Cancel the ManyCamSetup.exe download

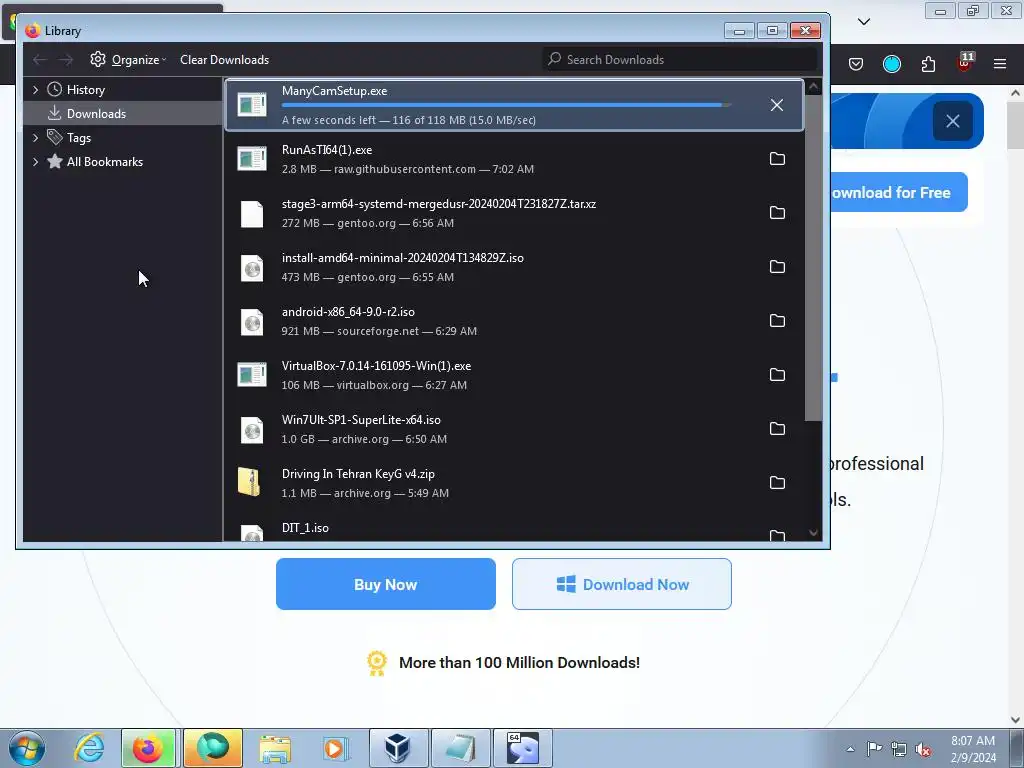(x=776, y=105)
